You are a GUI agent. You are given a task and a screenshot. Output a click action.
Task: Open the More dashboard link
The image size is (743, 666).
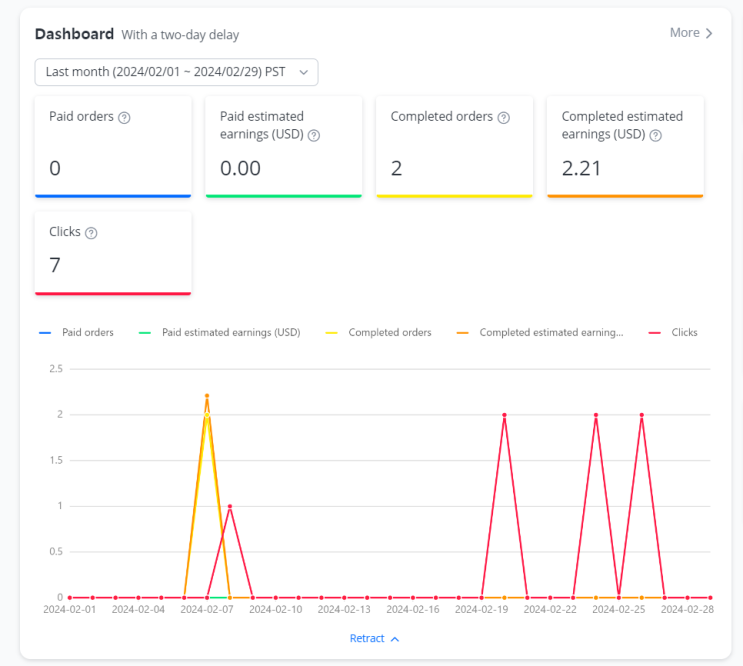(x=691, y=33)
